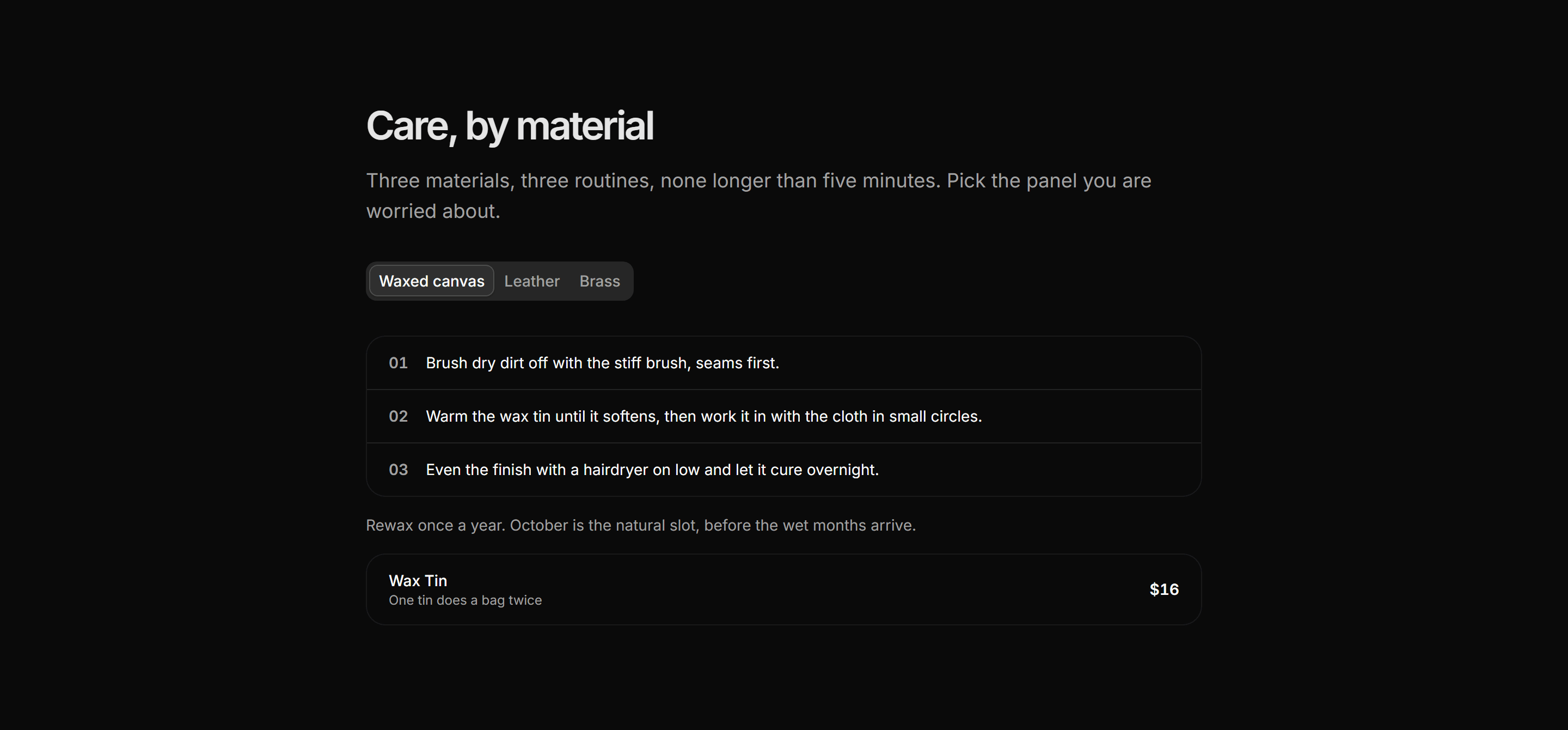This screenshot has height=730, width=1568.
Task: Open the Brass tab
Action: (x=599, y=281)
